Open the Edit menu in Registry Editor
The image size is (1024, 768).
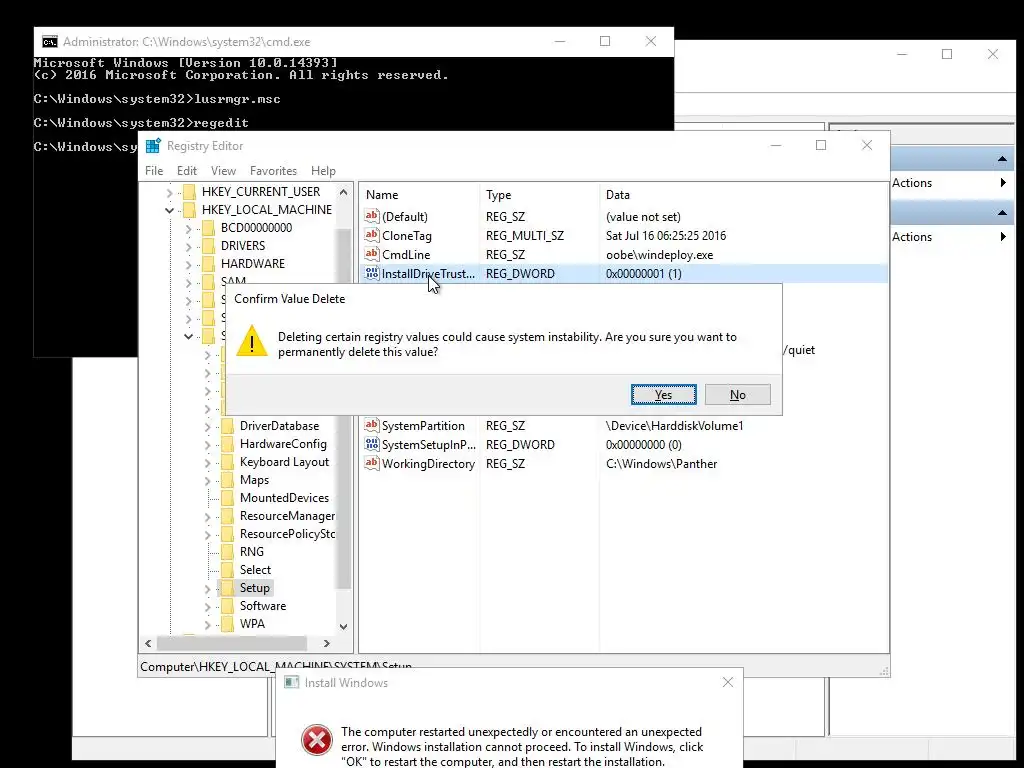tap(187, 170)
